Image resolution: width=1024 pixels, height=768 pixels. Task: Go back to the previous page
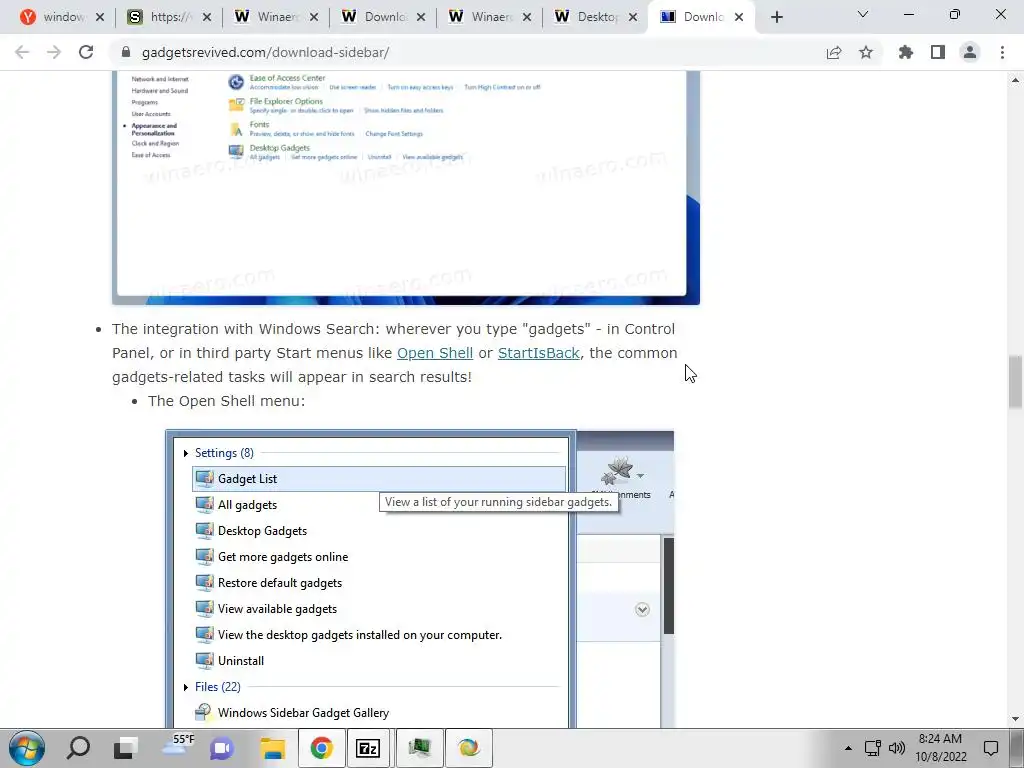click(x=22, y=52)
